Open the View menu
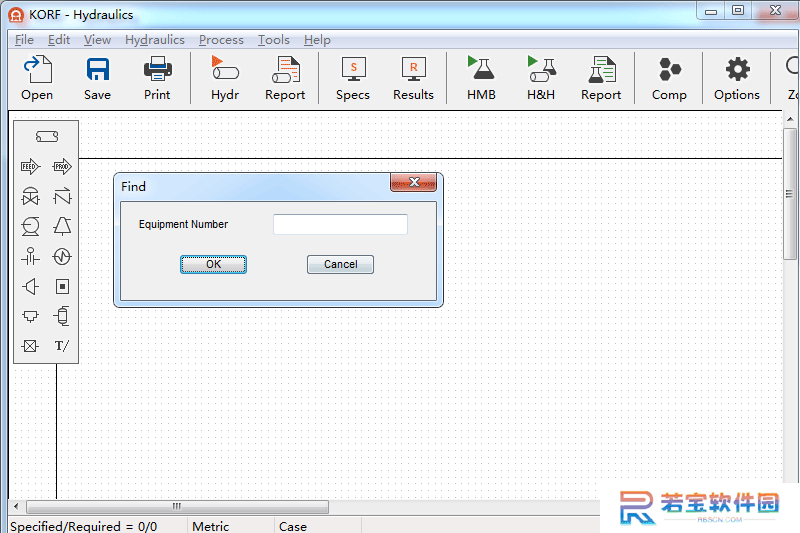This screenshot has height=533, width=800. click(97, 40)
